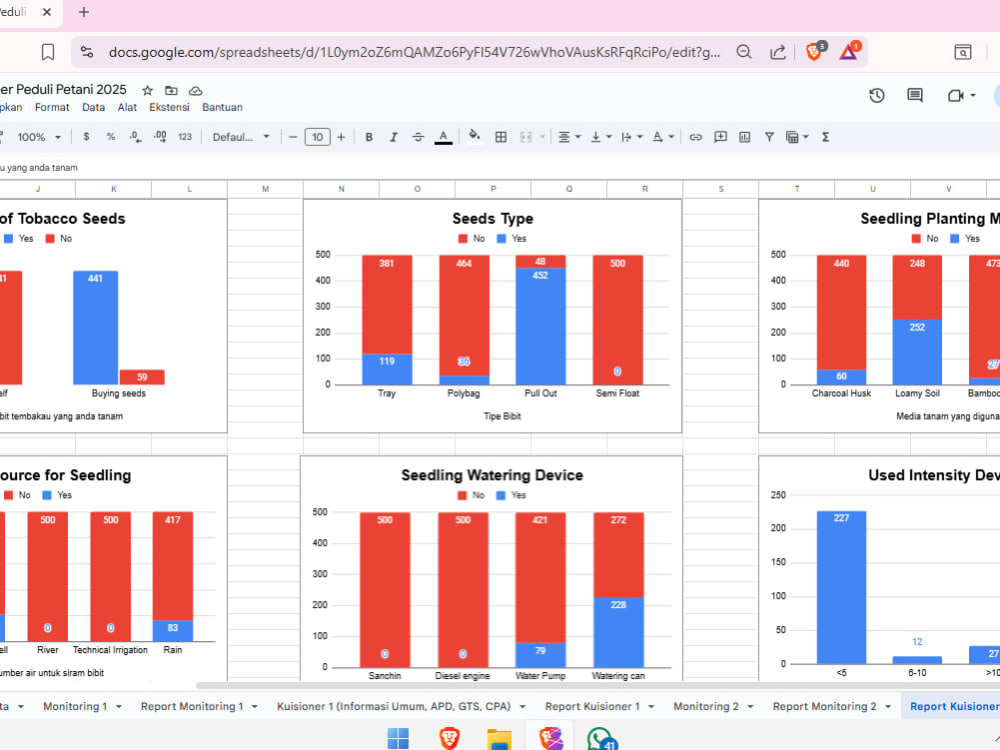Star the spreadsheet document
Image resolution: width=1000 pixels, height=750 pixels.
click(x=147, y=91)
